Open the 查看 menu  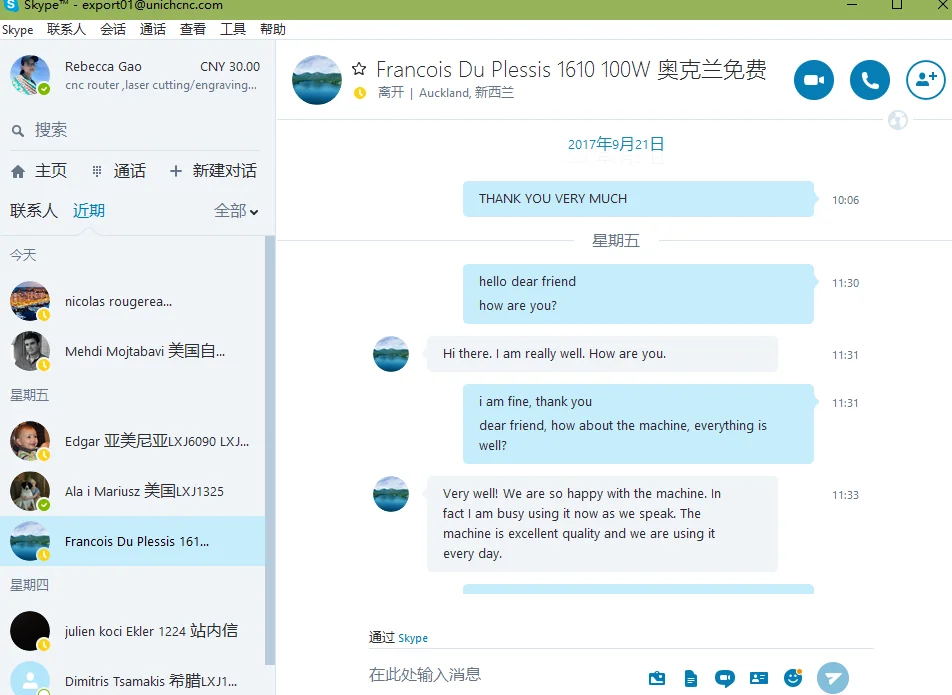[x=192, y=29]
